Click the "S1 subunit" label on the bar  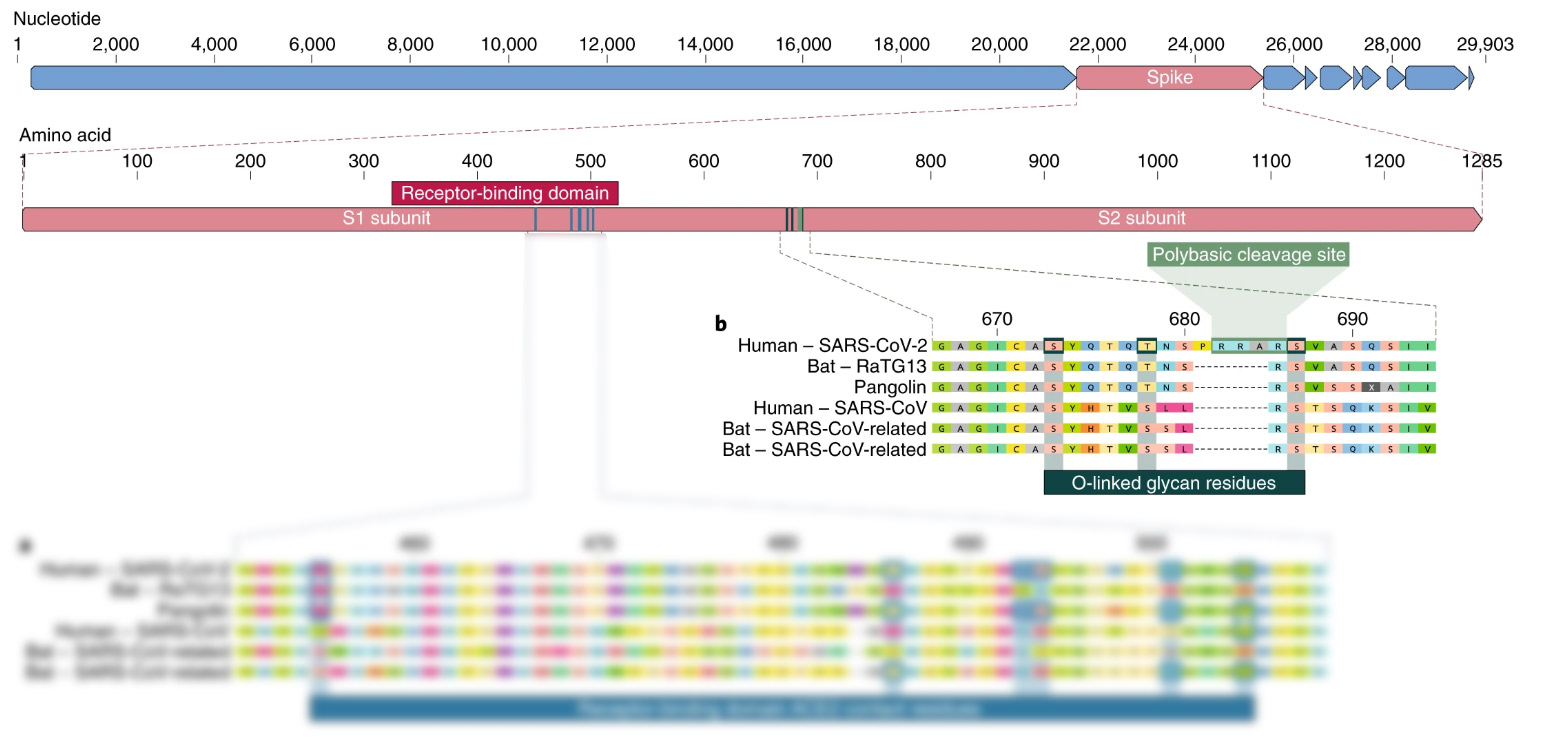(x=387, y=219)
